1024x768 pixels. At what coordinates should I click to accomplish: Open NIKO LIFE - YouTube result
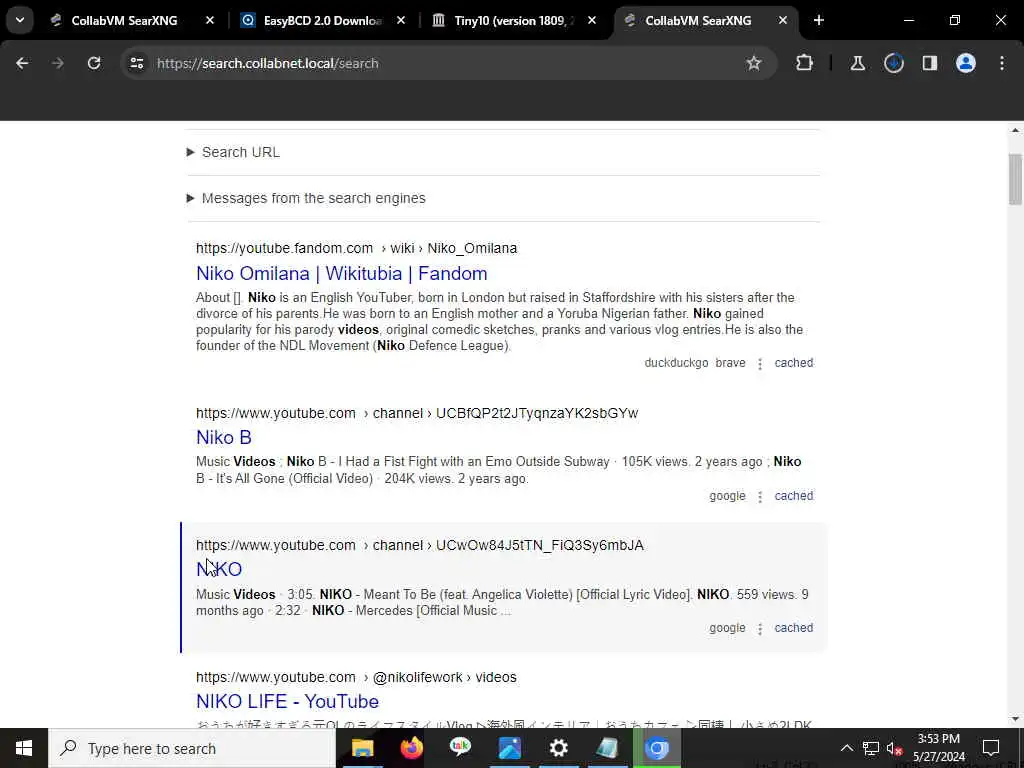pyautogui.click(x=287, y=701)
